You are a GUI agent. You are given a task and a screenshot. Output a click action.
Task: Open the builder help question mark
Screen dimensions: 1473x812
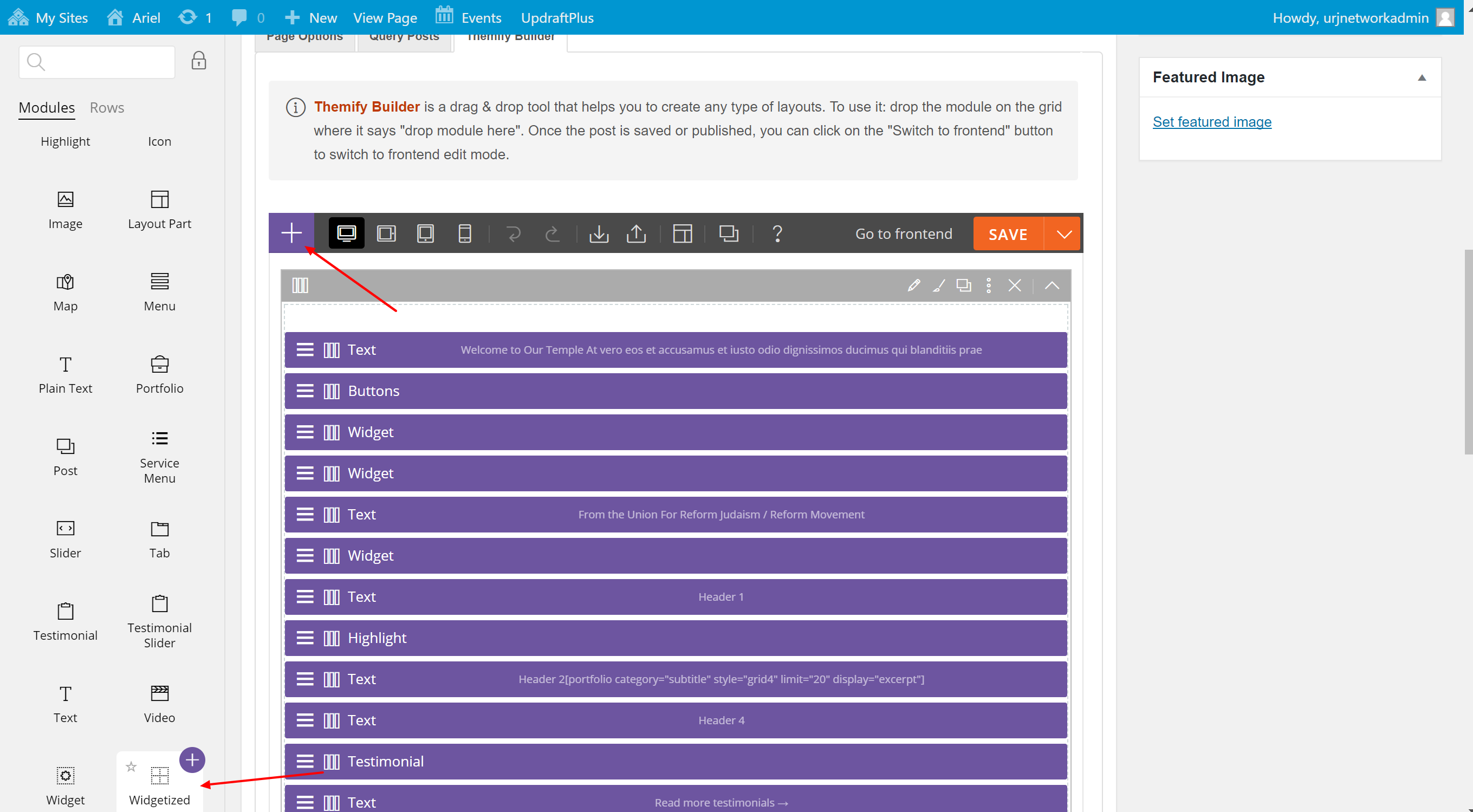coord(777,233)
